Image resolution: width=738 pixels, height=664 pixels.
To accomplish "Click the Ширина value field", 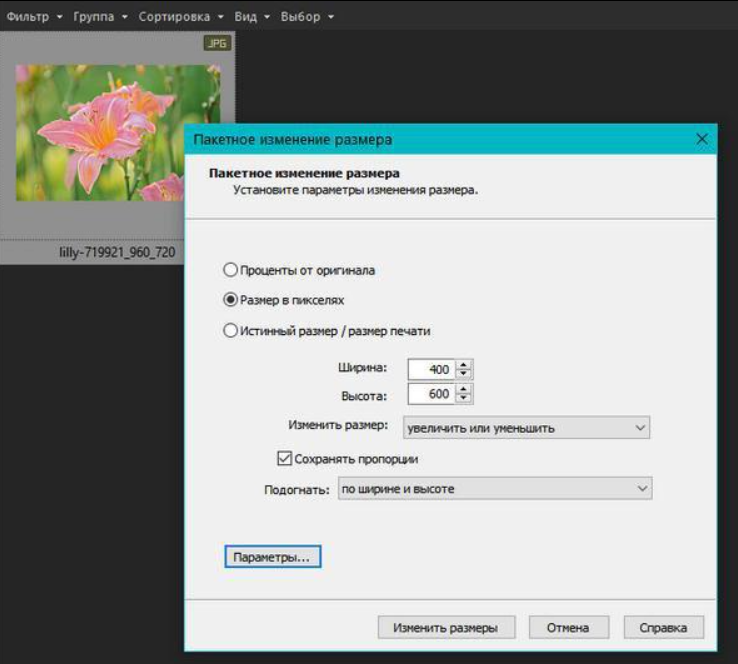I will click(431, 369).
